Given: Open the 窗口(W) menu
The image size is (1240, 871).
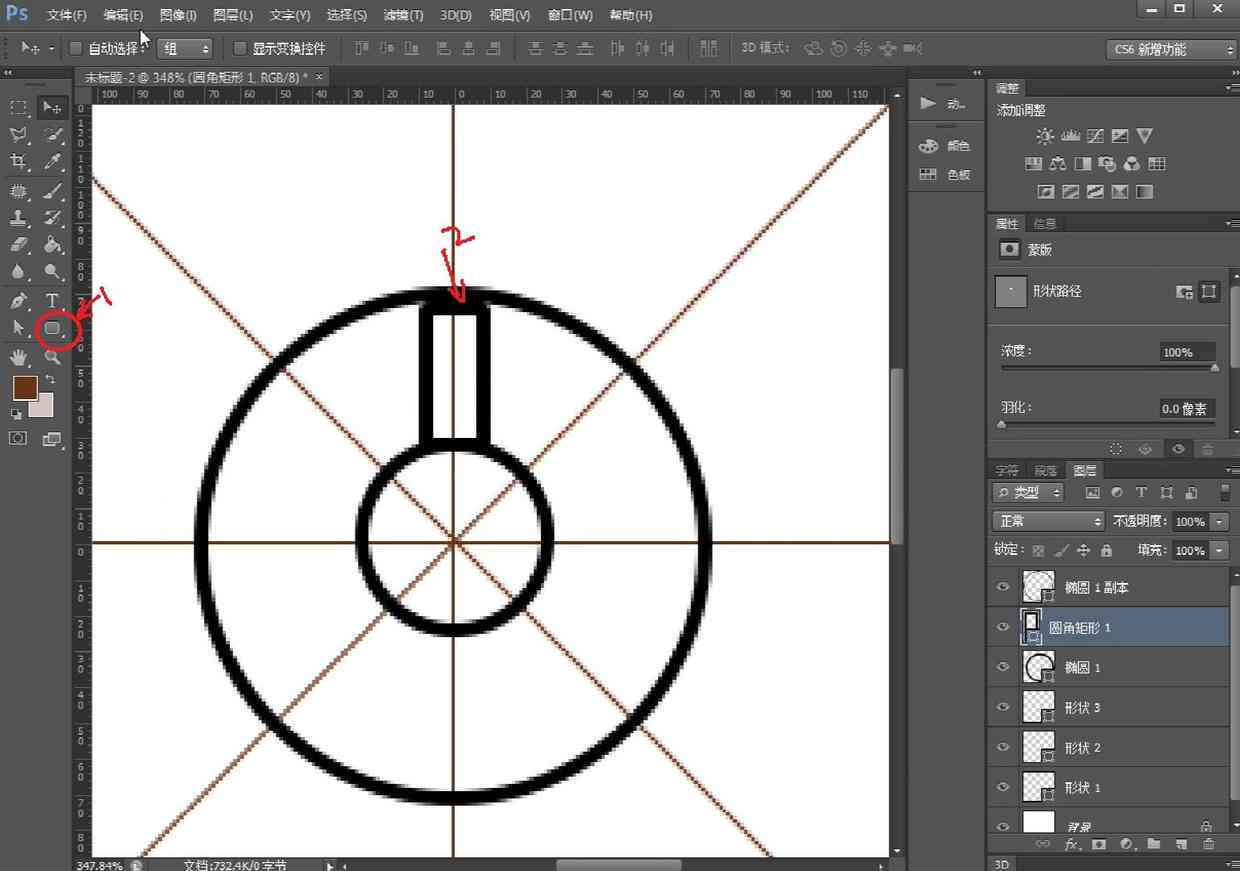Looking at the screenshot, I should click(x=570, y=15).
